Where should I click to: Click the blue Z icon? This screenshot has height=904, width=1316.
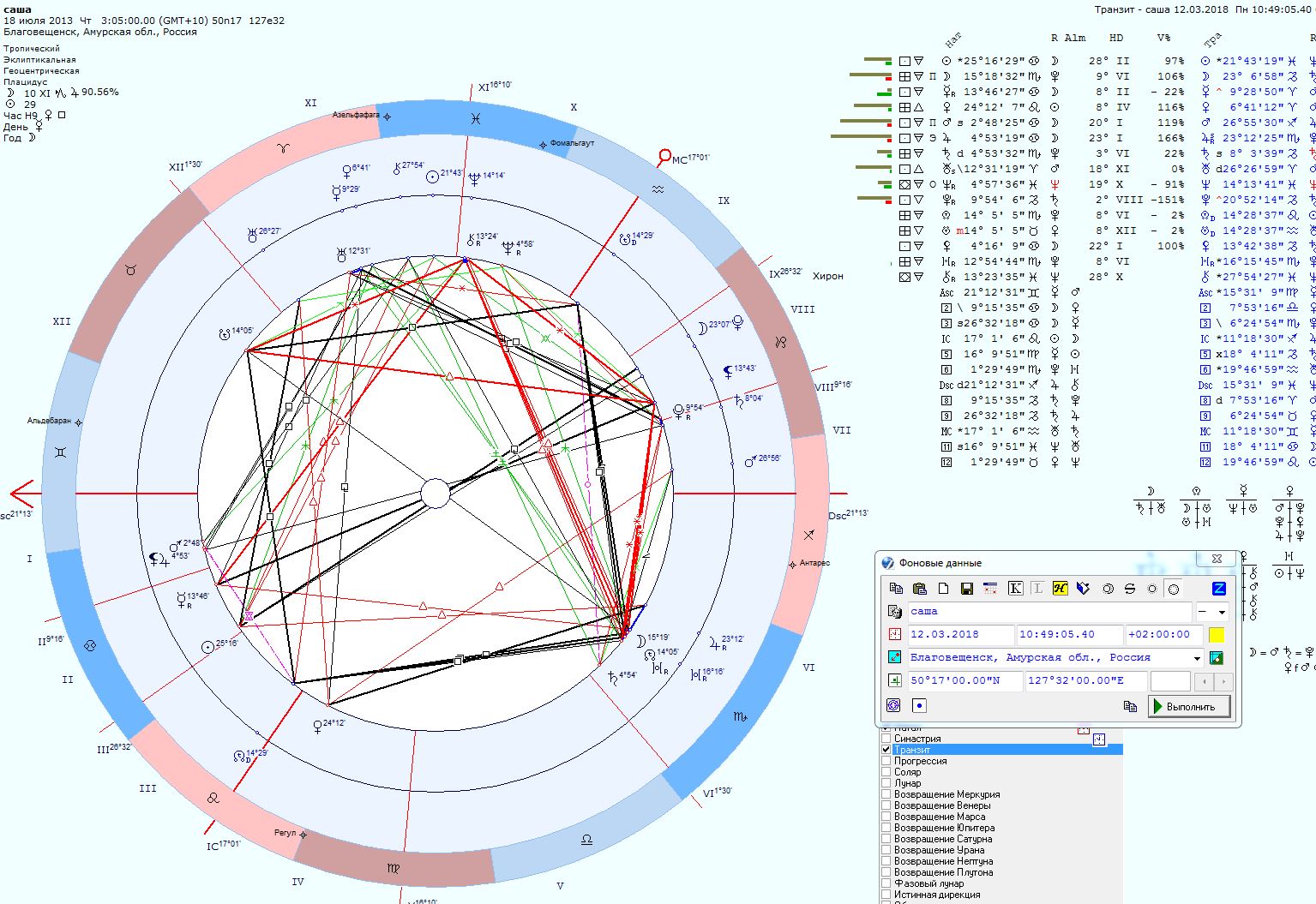(x=1218, y=589)
